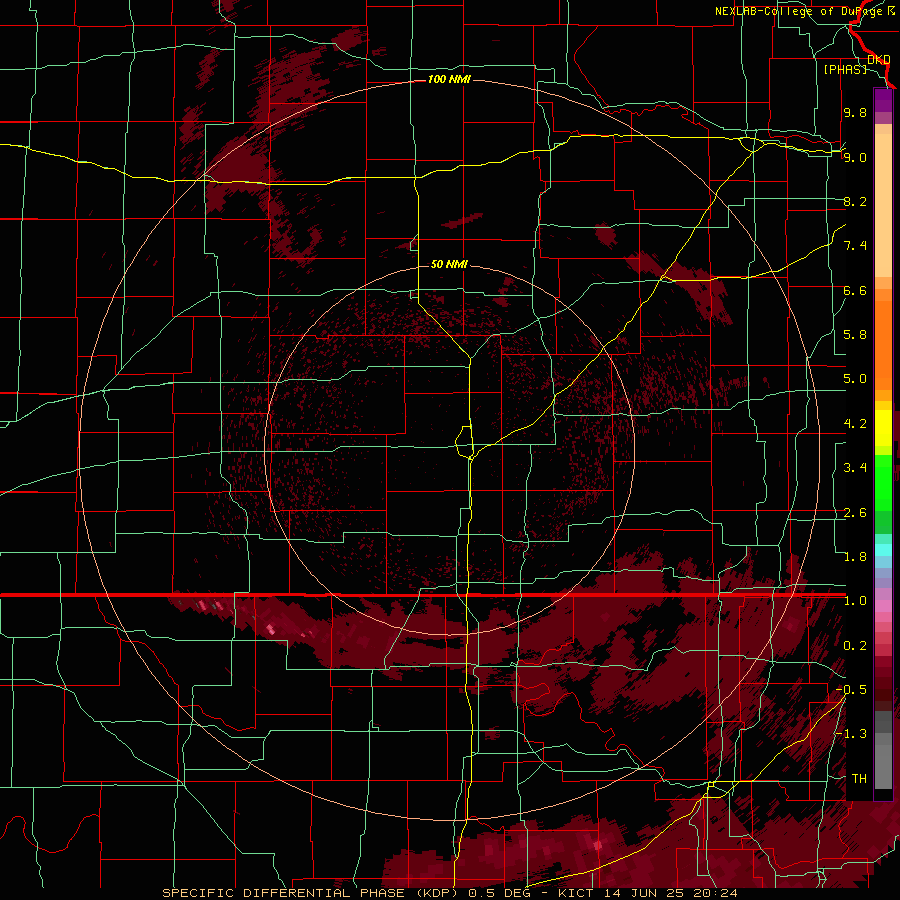The height and width of the screenshot is (900, 900).
Task: Click the 4.2 scale value label
Action: [x=855, y=424]
